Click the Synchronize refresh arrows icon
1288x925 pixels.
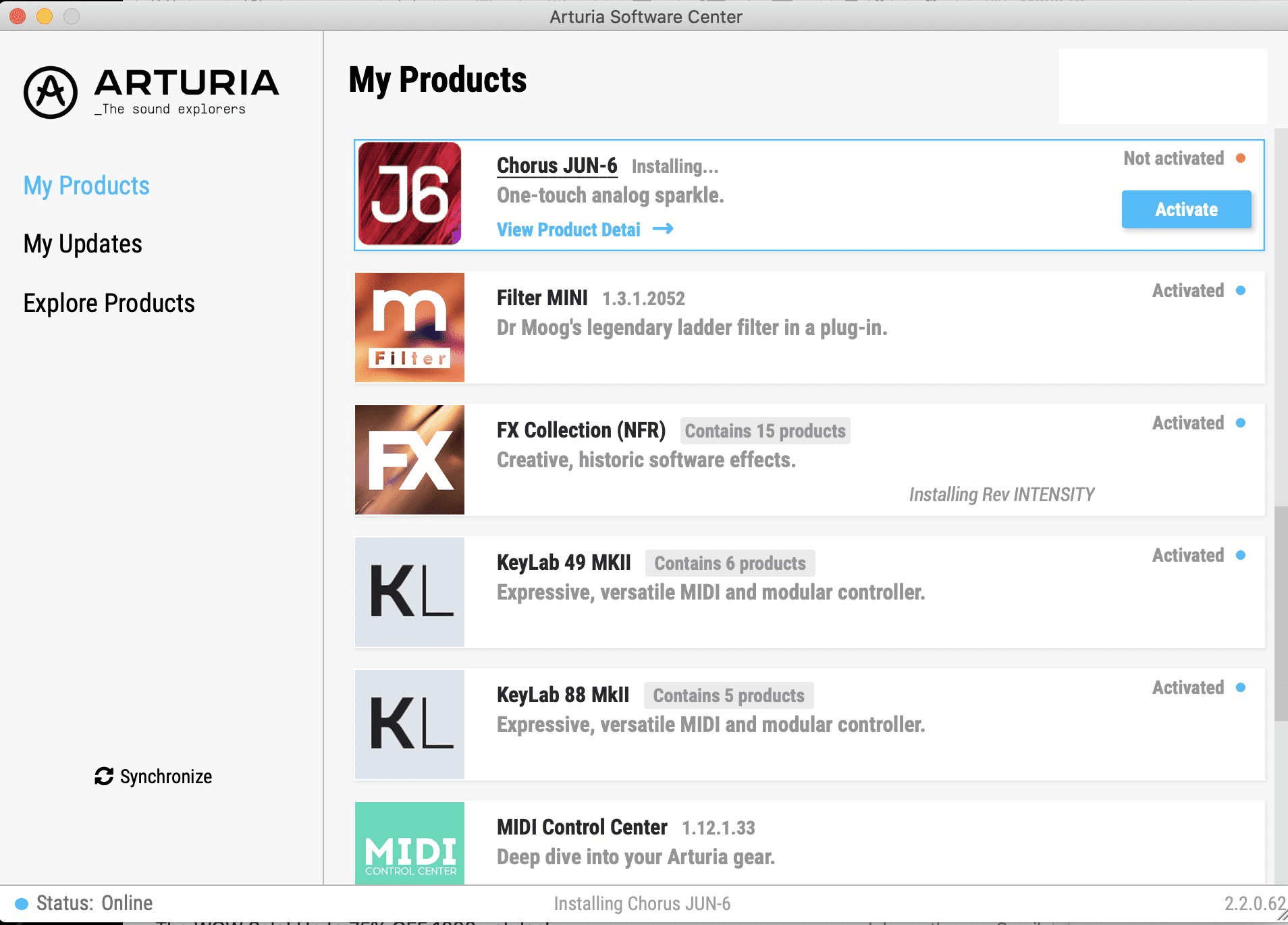104,776
